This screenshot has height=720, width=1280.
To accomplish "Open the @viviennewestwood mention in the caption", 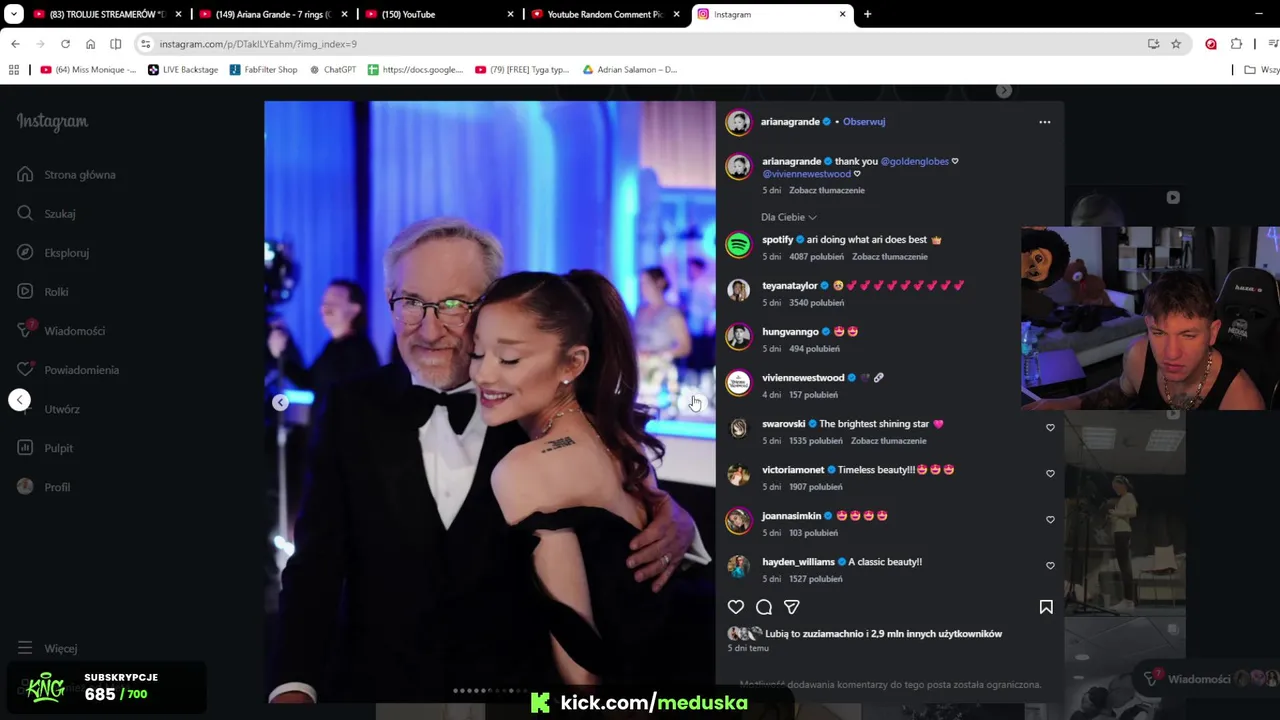I will tap(806, 174).
